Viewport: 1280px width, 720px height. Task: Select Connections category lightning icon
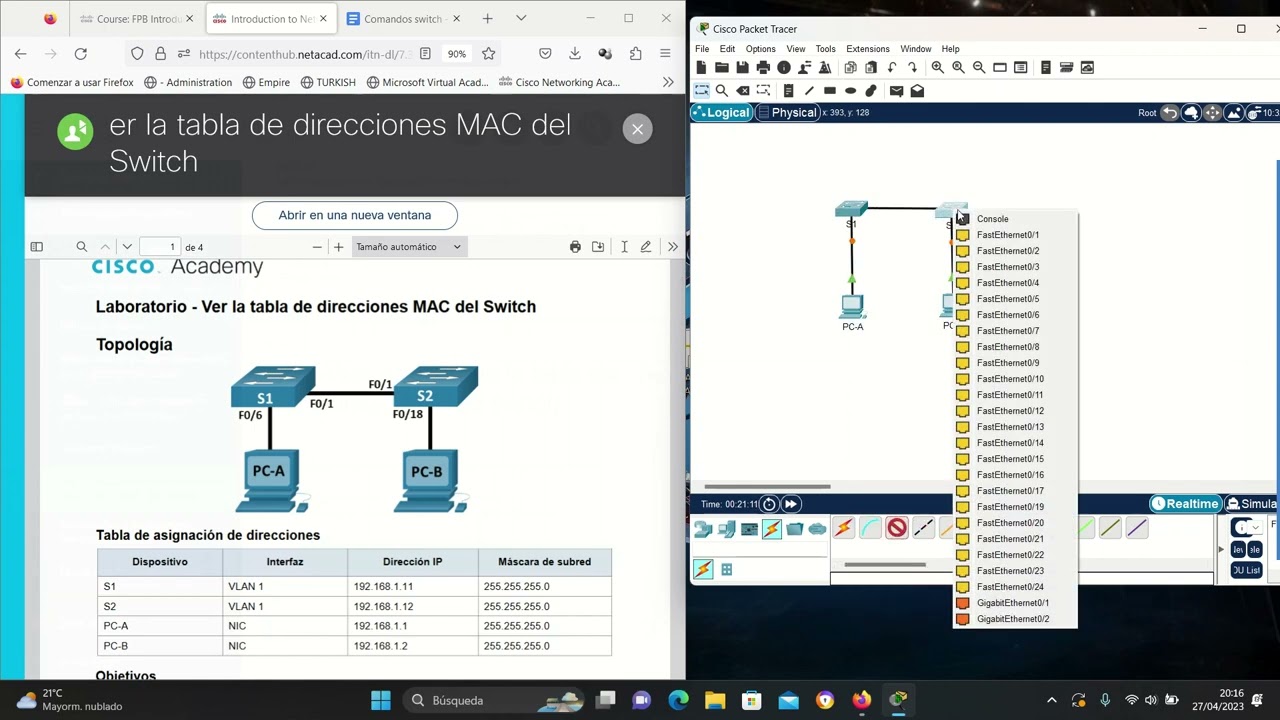click(x=772, y=529)
